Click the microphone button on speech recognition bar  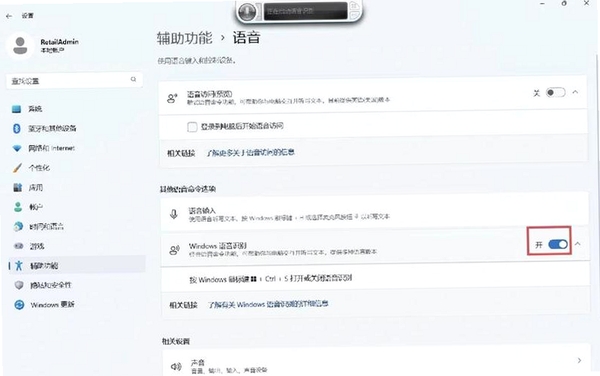point(247,11)
